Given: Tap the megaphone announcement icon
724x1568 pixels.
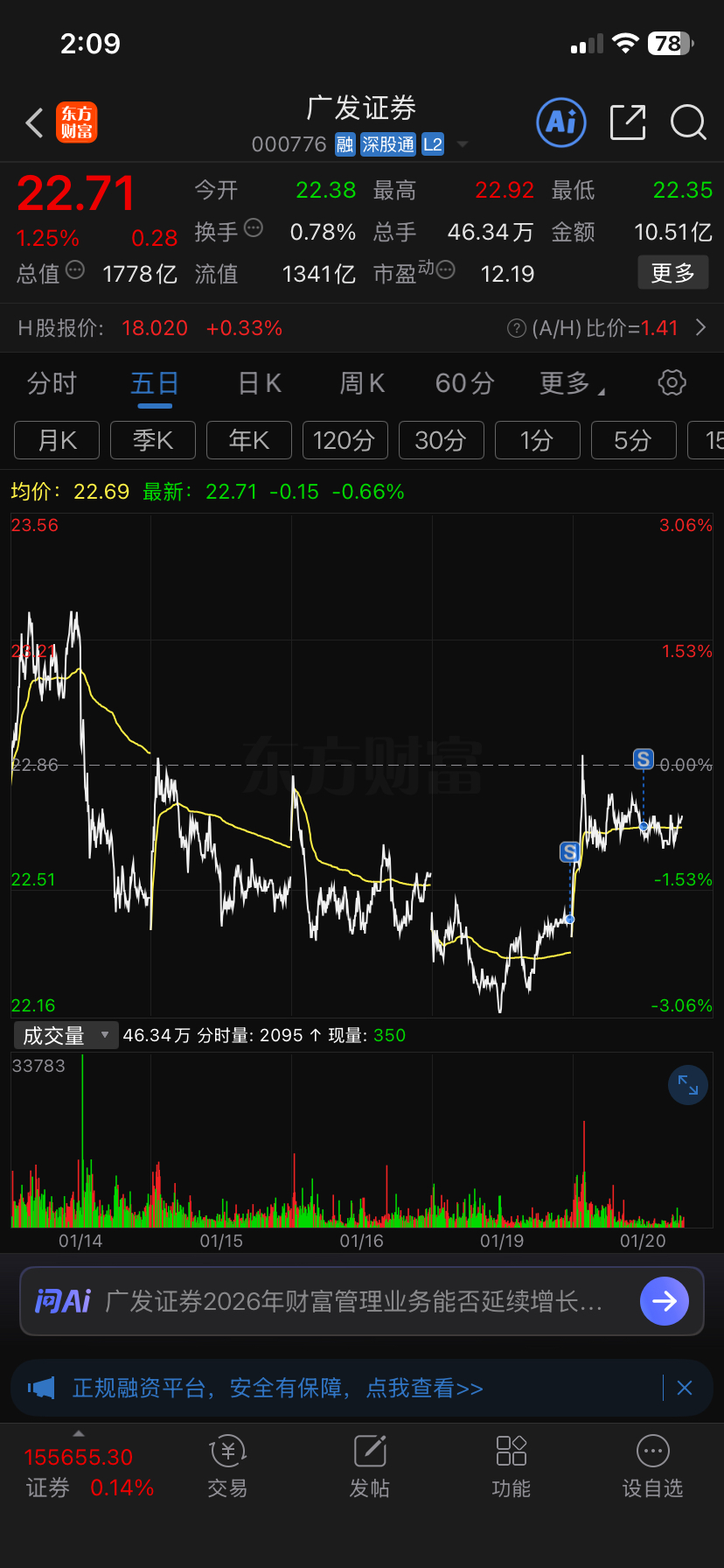Looking at the screenshot, I should pos(41,1388).
